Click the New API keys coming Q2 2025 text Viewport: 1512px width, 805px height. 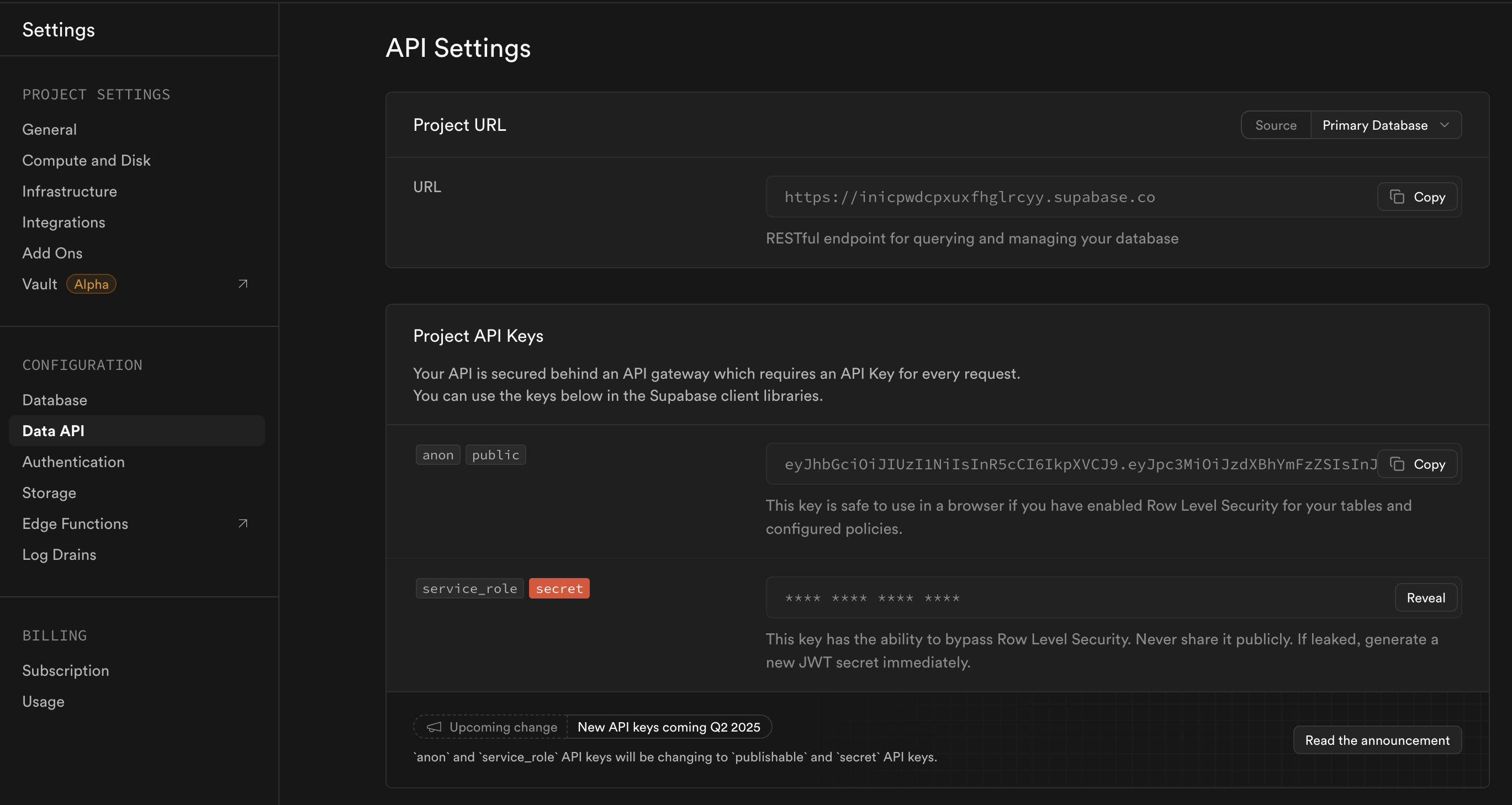669,727
